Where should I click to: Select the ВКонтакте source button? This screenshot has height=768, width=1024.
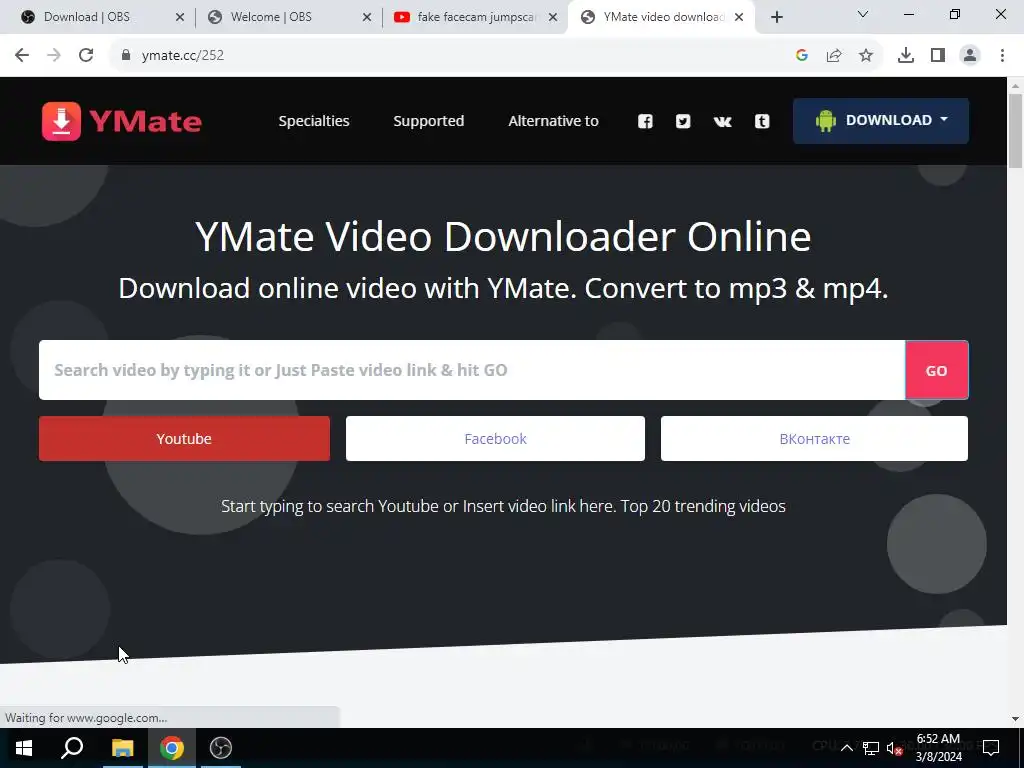[814, 439]
